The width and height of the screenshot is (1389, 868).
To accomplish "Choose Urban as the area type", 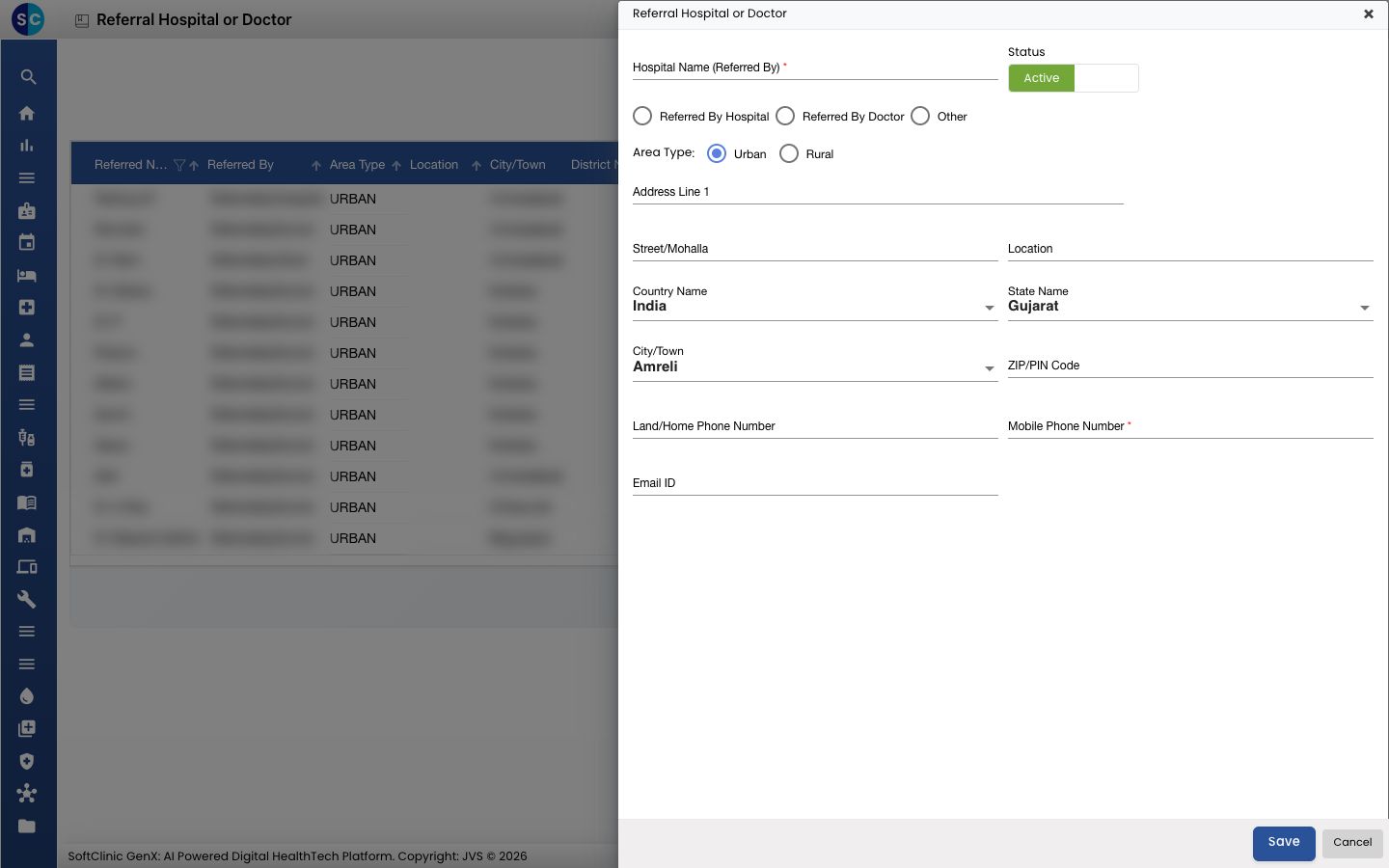I will (x=717, y=153).
